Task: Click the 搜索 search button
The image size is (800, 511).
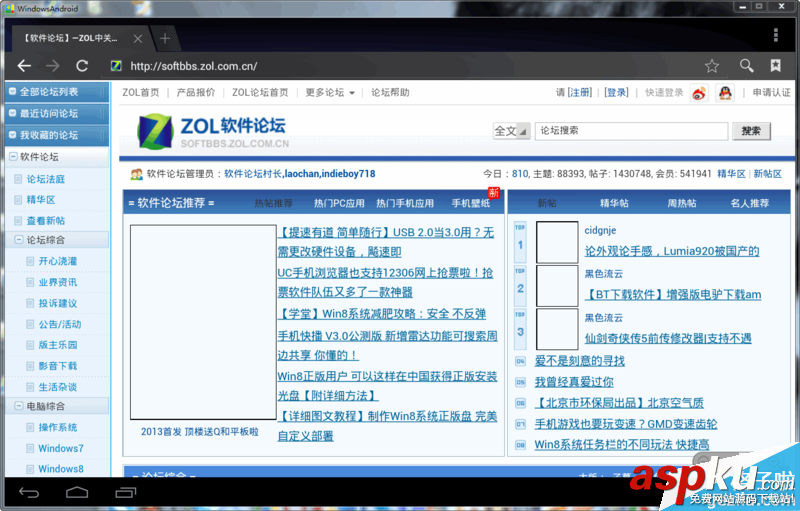Action: tap(751, 131)
